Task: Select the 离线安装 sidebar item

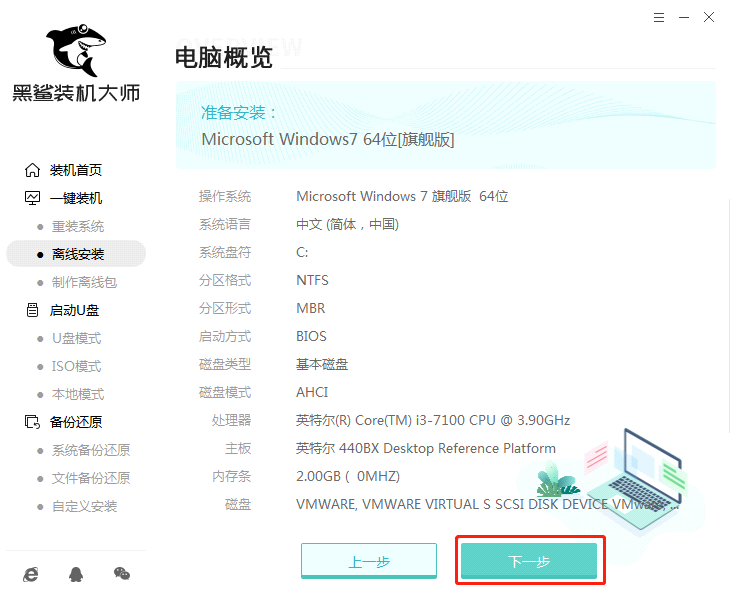Action: (x=77, y=254)
